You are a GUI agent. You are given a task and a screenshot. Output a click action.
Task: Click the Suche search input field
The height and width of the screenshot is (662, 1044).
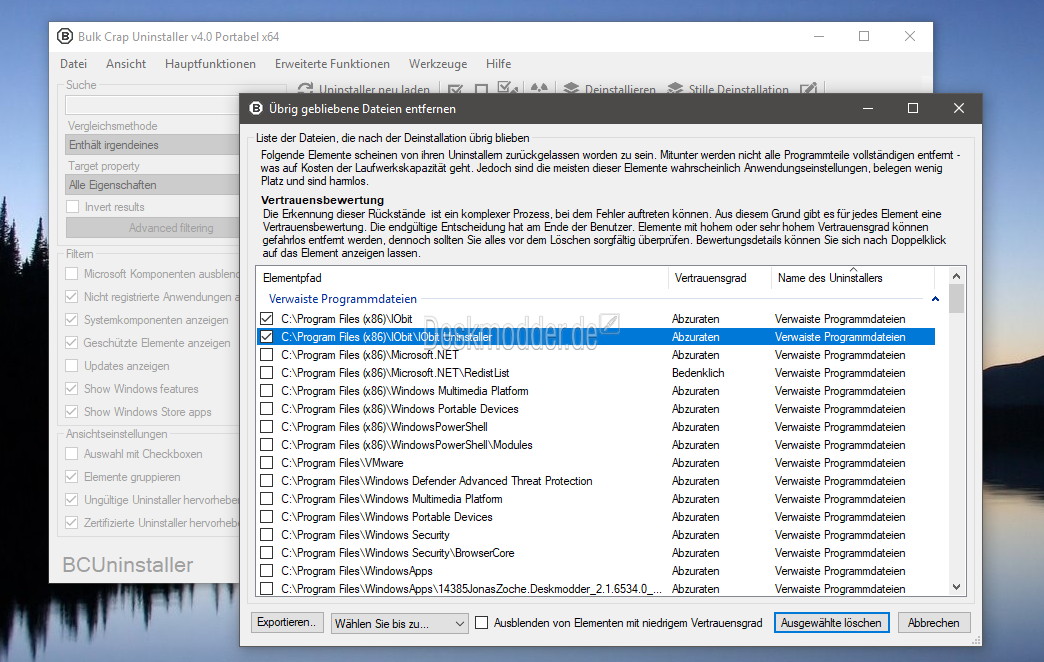pyautogui.click(x=152, y=105)
